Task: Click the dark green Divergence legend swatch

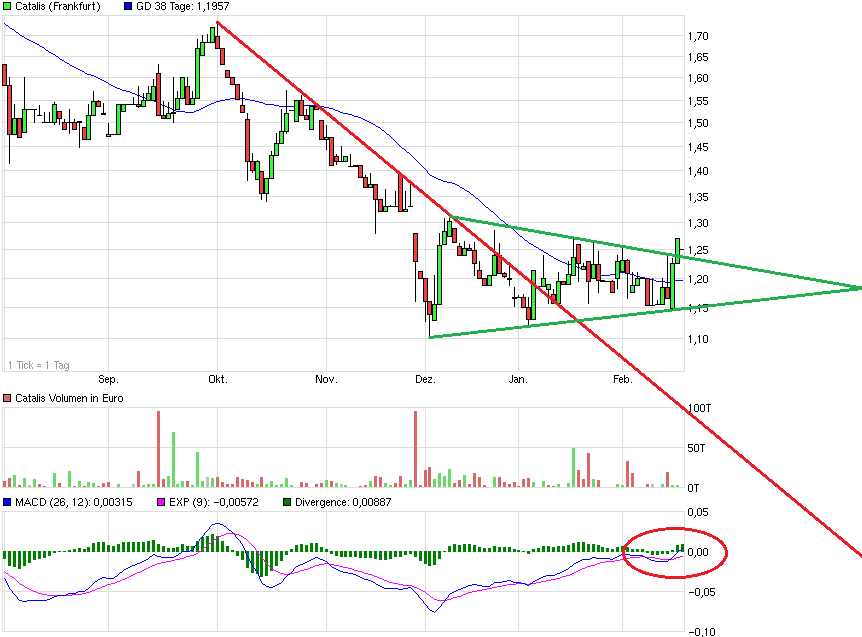Action: point(287,502)
